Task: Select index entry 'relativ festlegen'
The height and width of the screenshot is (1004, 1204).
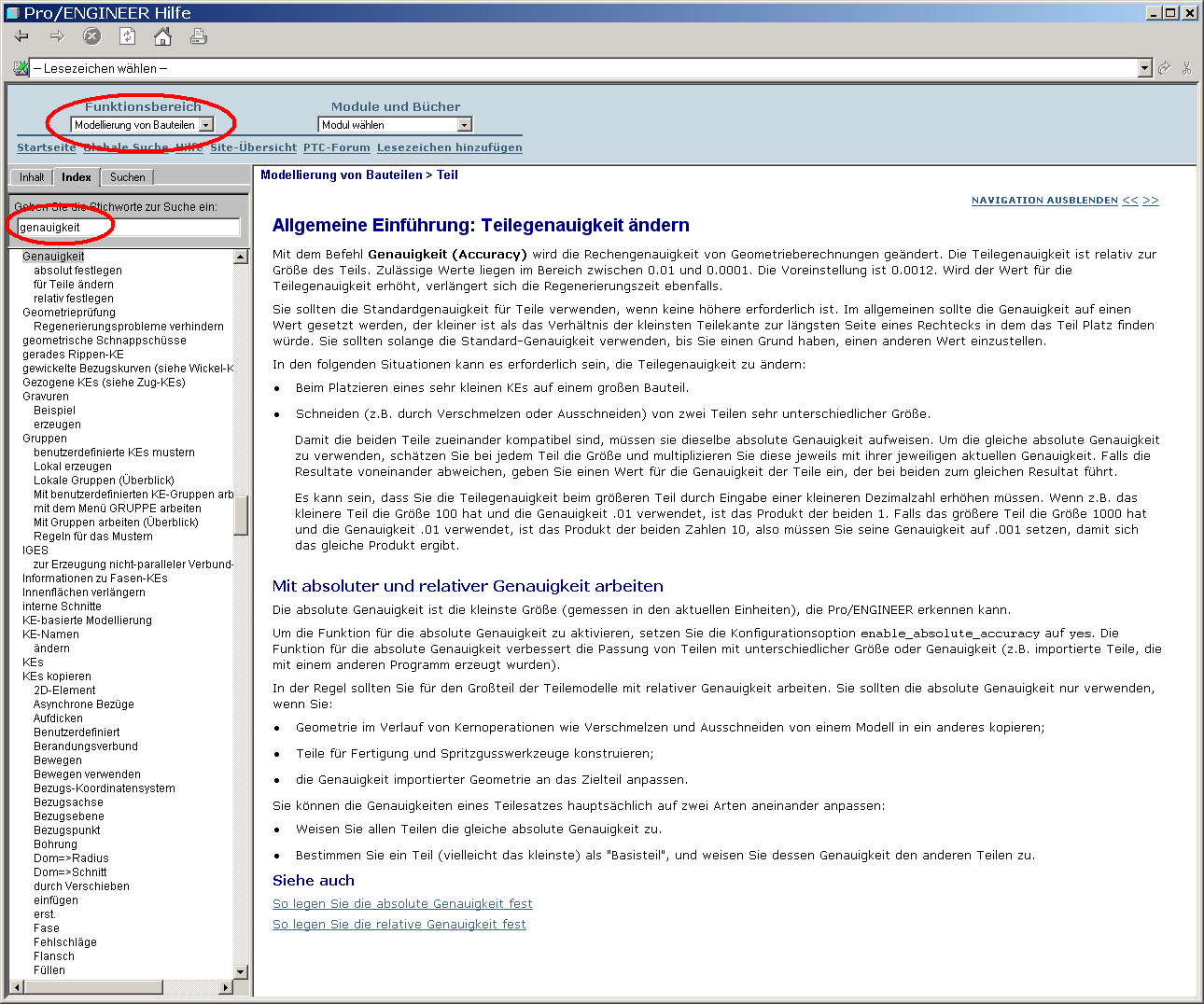Action: (74, 299)
